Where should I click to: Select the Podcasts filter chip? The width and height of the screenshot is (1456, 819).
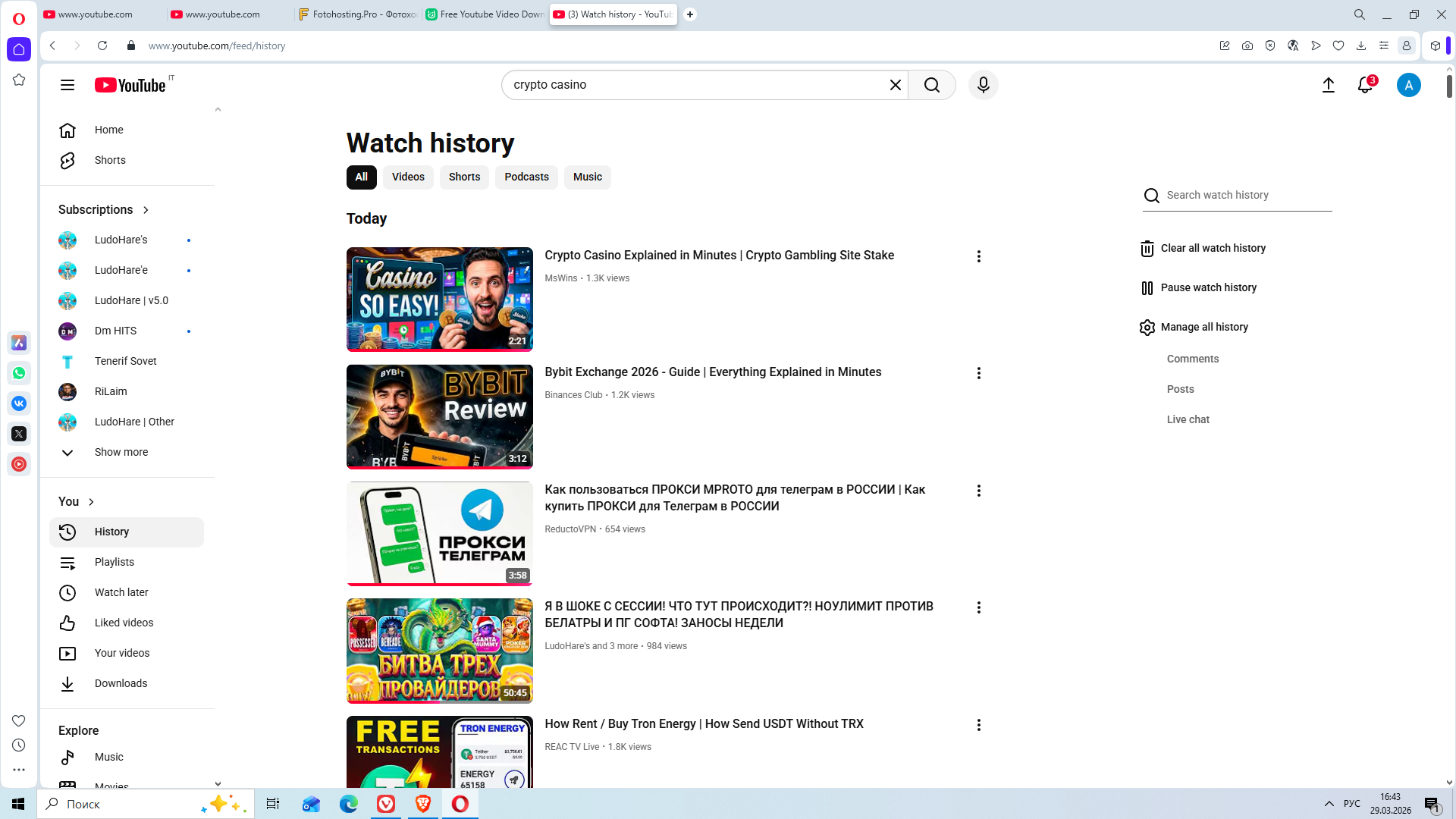point(526,177)
